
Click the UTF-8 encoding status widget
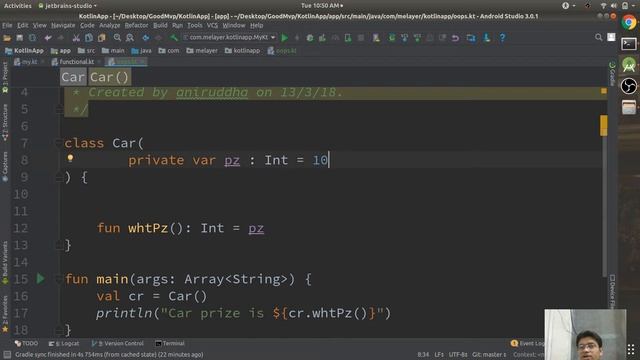click(458, 354)
